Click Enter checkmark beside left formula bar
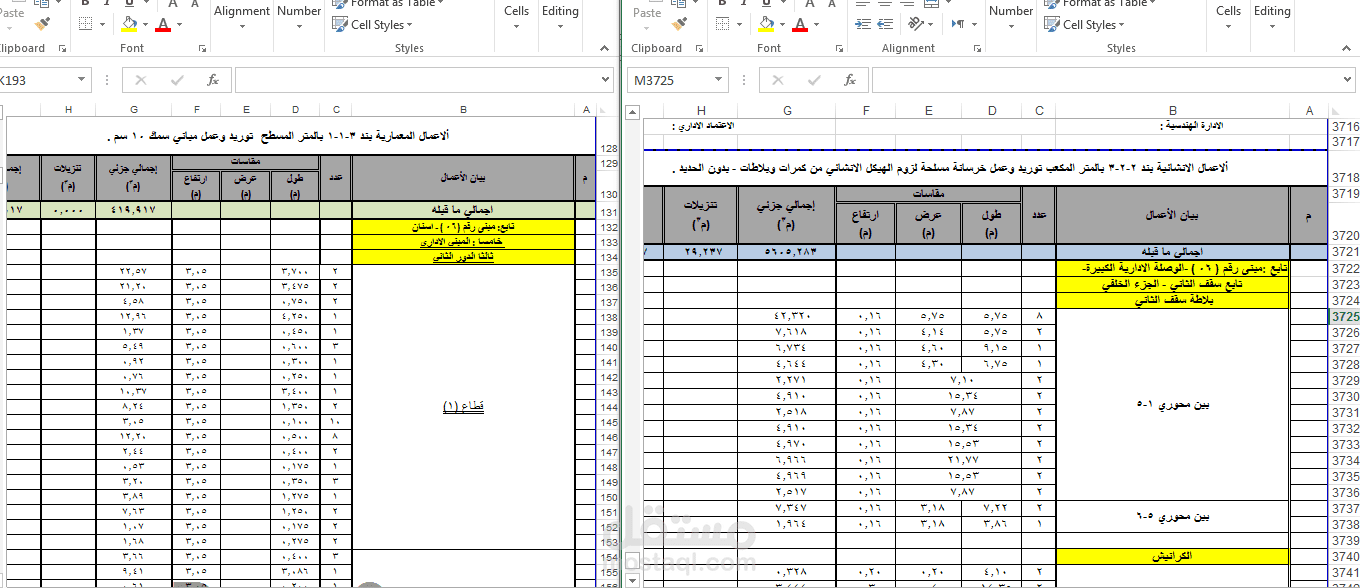 pos(177,80)
